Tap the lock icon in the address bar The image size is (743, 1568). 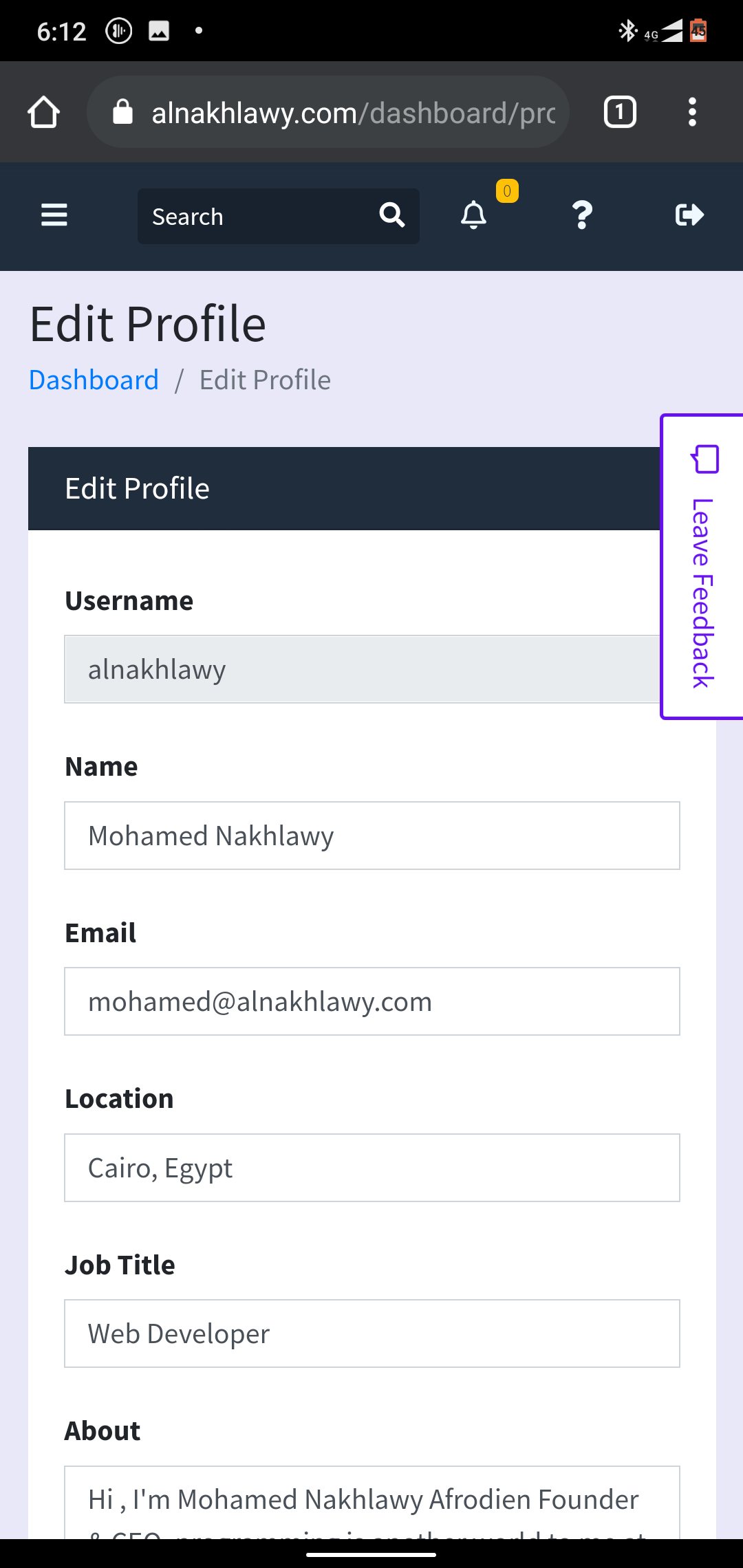tap(122, 112)
